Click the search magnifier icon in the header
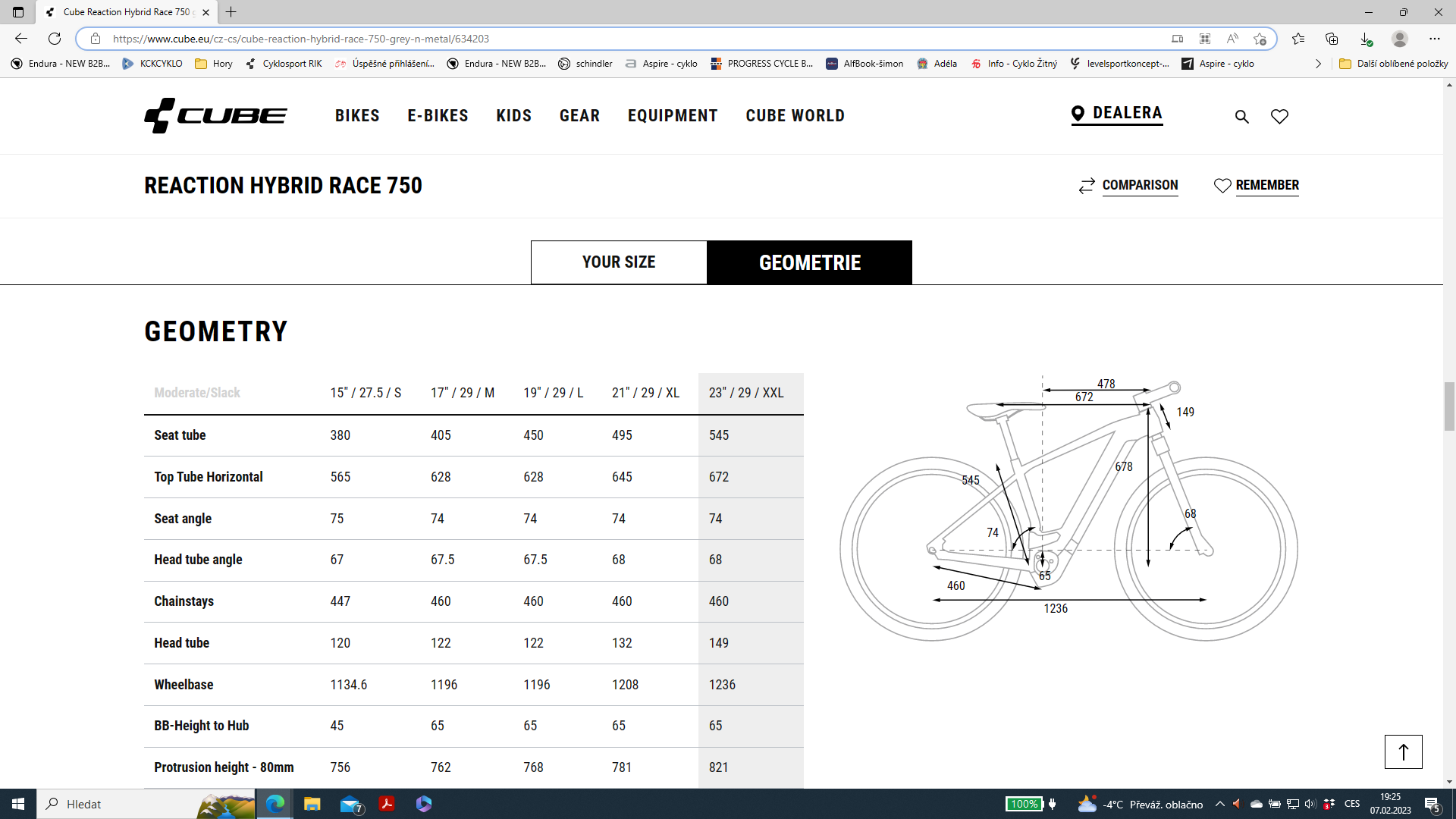This screenshot has width=1456, height=819. coord(1241,117)
